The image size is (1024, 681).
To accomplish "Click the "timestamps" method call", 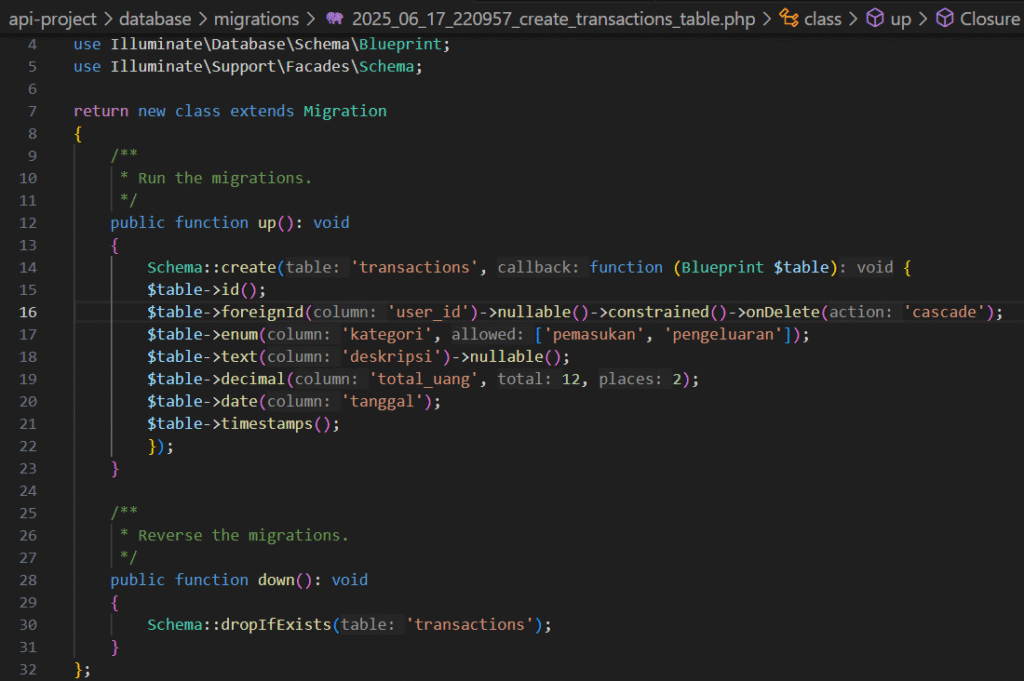I will click(x=272, y=423).
